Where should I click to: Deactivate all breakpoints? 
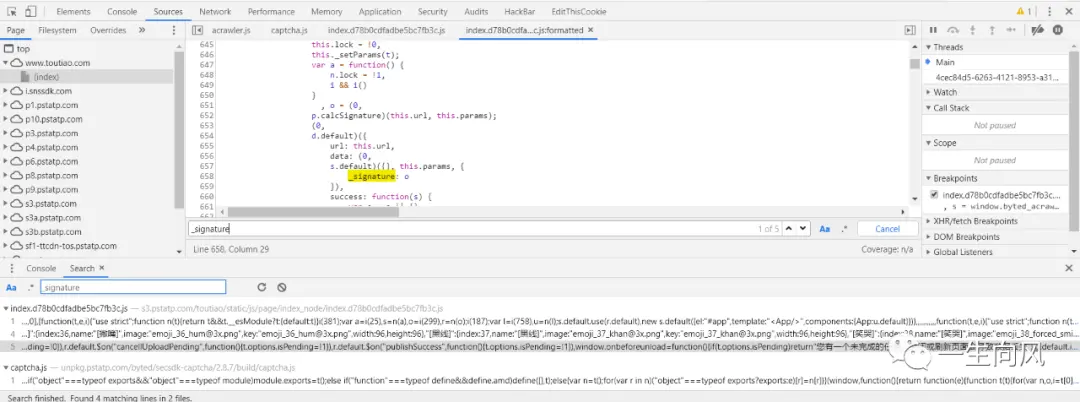pos(1037,30)
